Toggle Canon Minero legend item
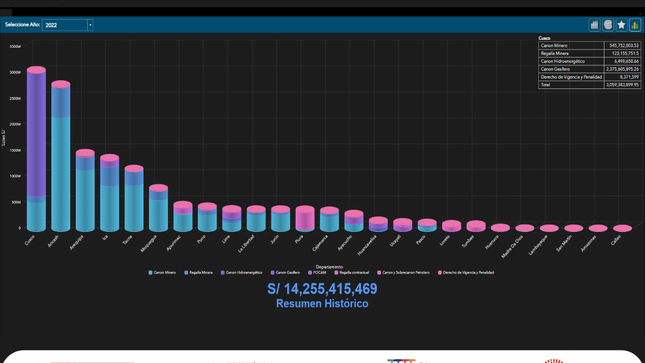This screenshot has width=645, height=363. (162, 272)
